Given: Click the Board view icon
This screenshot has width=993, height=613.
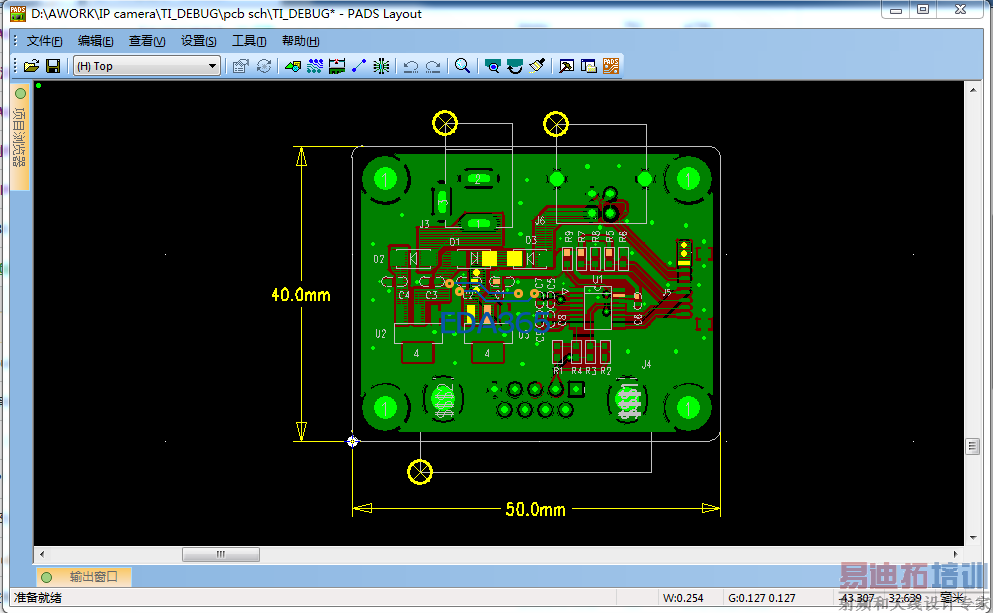Looking at the screenshot, I should point(492,66).
